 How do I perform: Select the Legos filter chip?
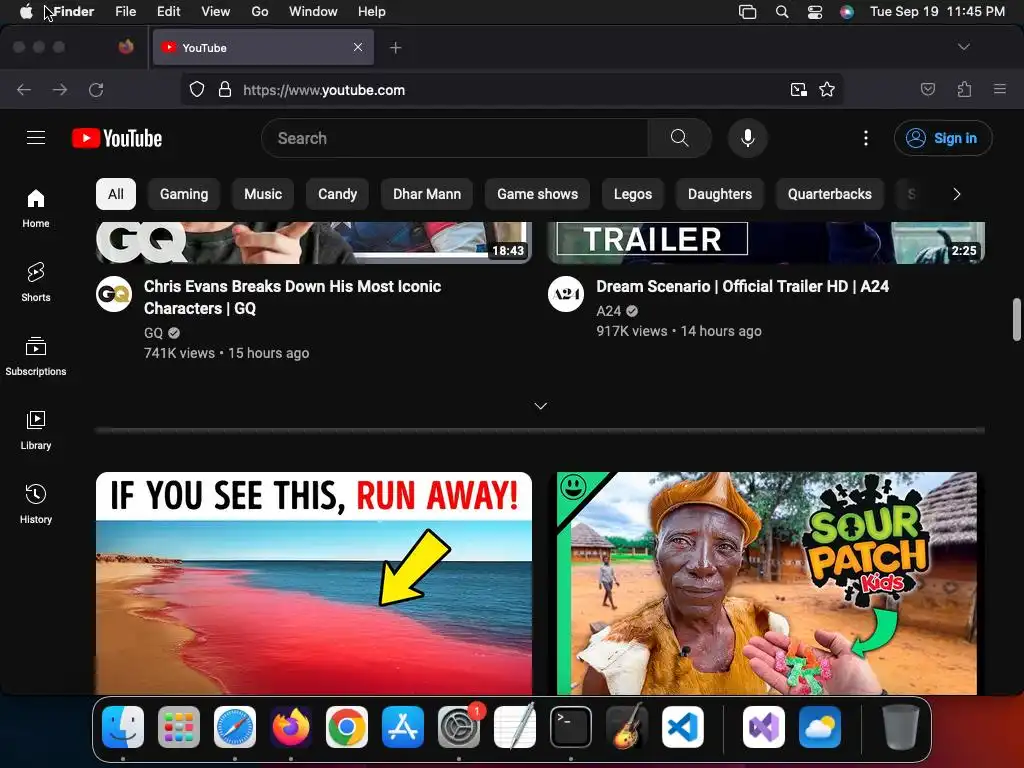pyautogui.click(x=633, y=194)
